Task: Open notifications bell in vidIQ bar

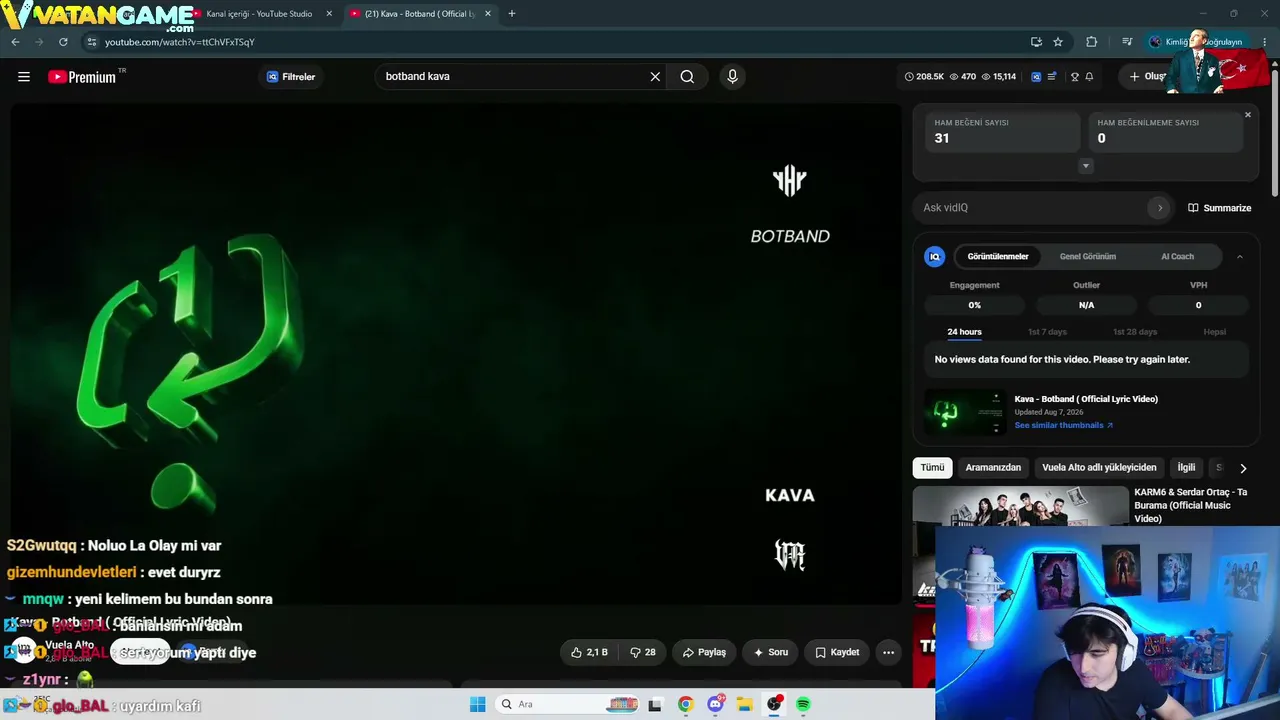Action: 1089,77
